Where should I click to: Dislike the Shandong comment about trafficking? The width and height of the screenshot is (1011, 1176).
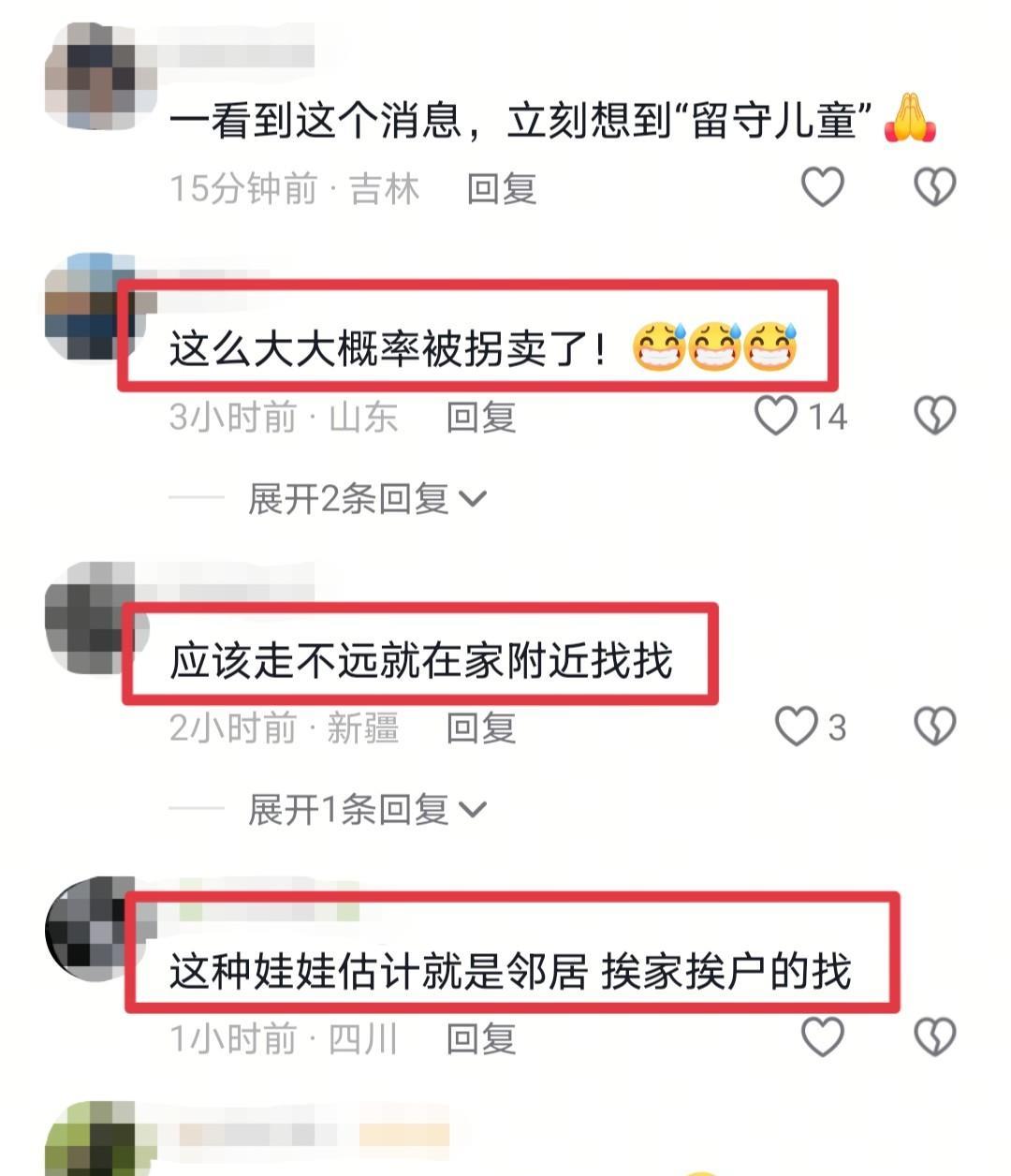934,416
